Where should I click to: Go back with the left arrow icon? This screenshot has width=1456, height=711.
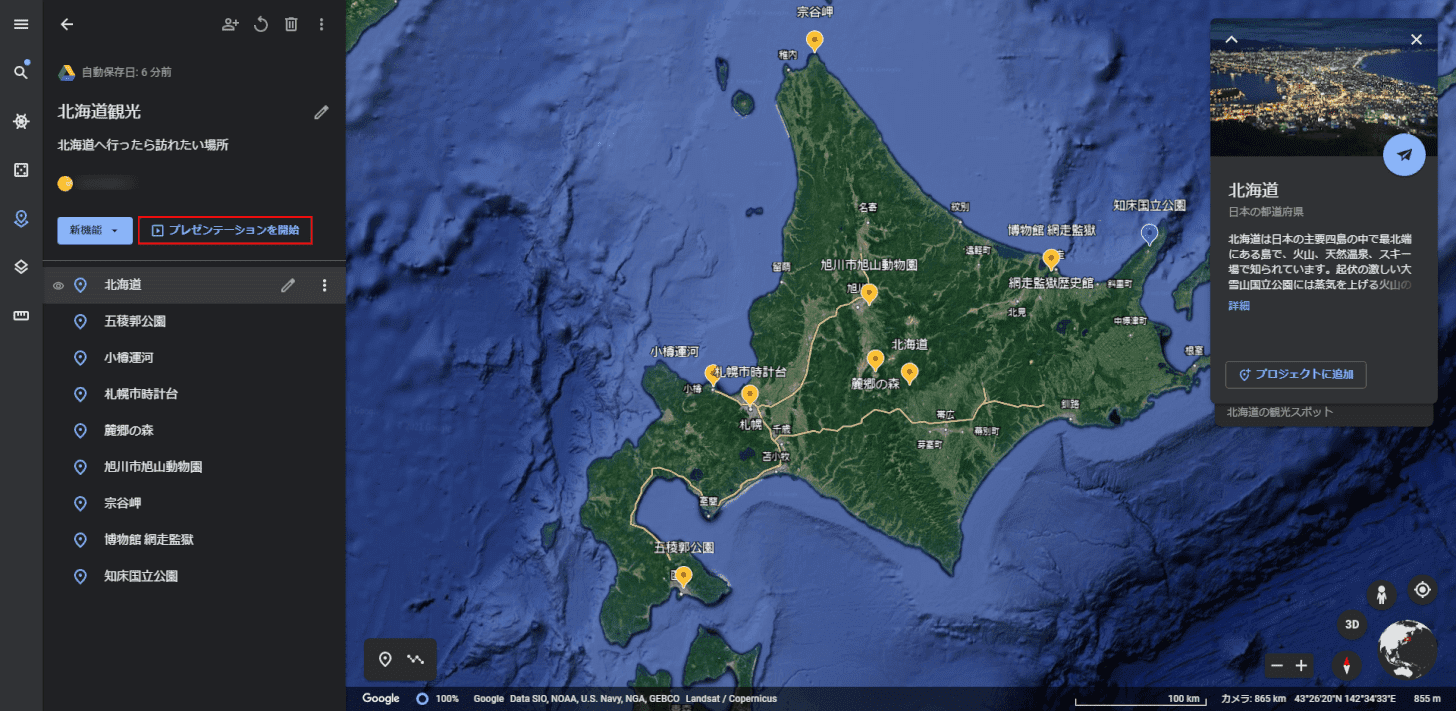pos(67,24)
